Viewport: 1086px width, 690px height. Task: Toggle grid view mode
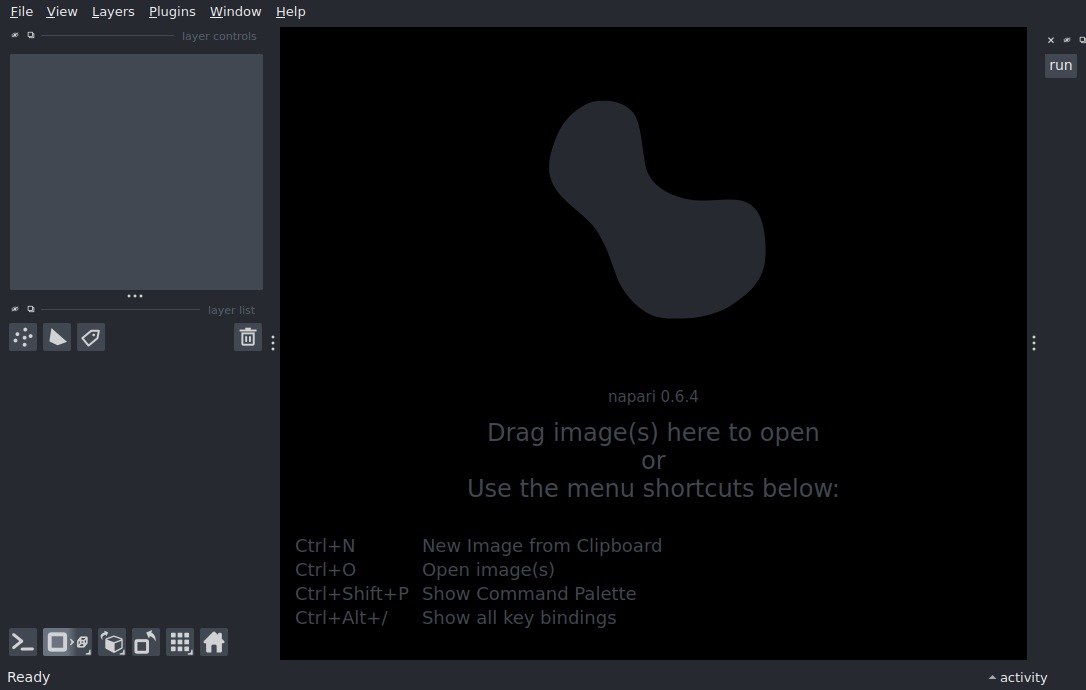pyautogui.click(x=180, y=642)
